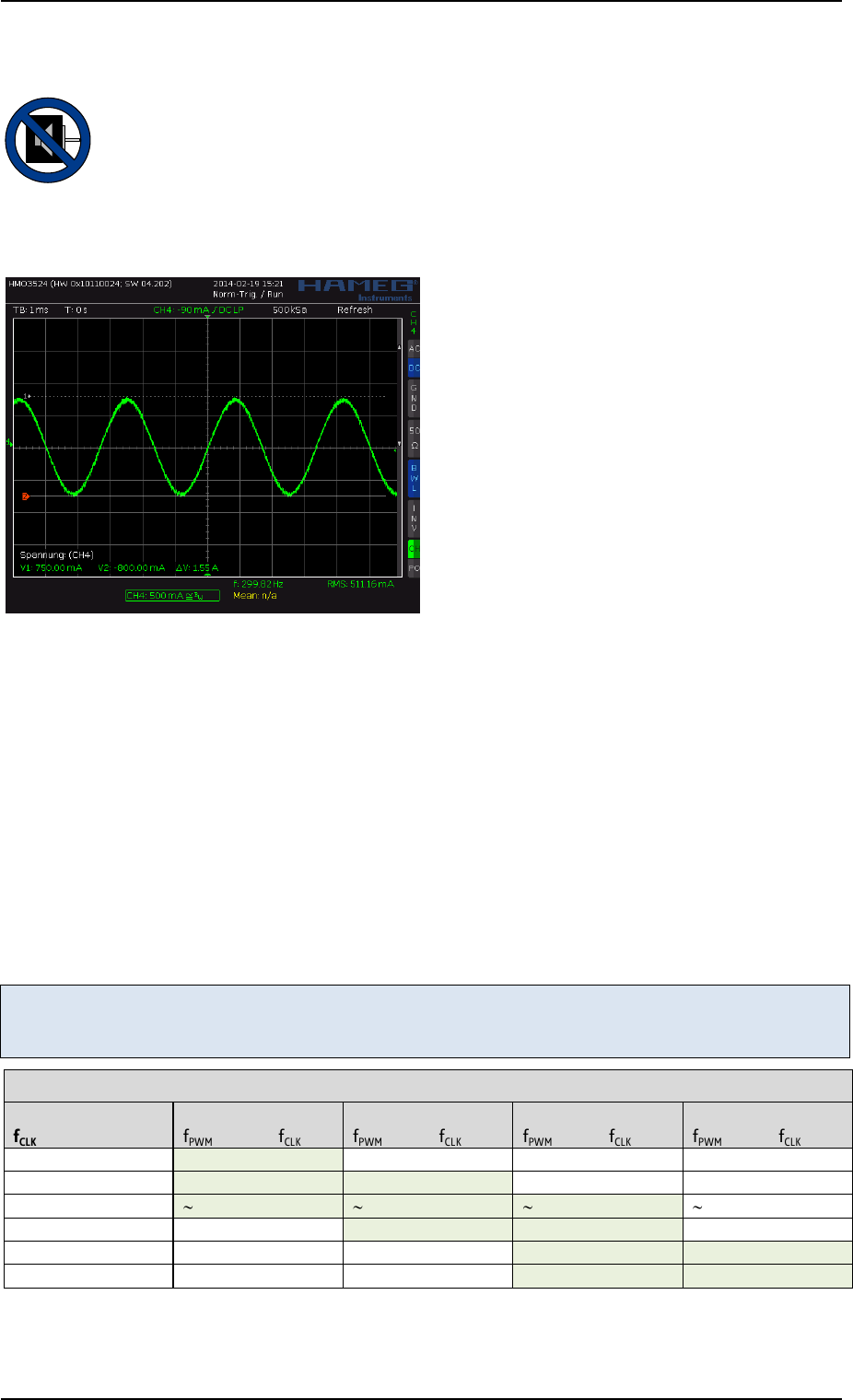The height and width of the screenshot is (1400, 853).
Task: Click the red trigger level marker
Action: click(25, 496)
